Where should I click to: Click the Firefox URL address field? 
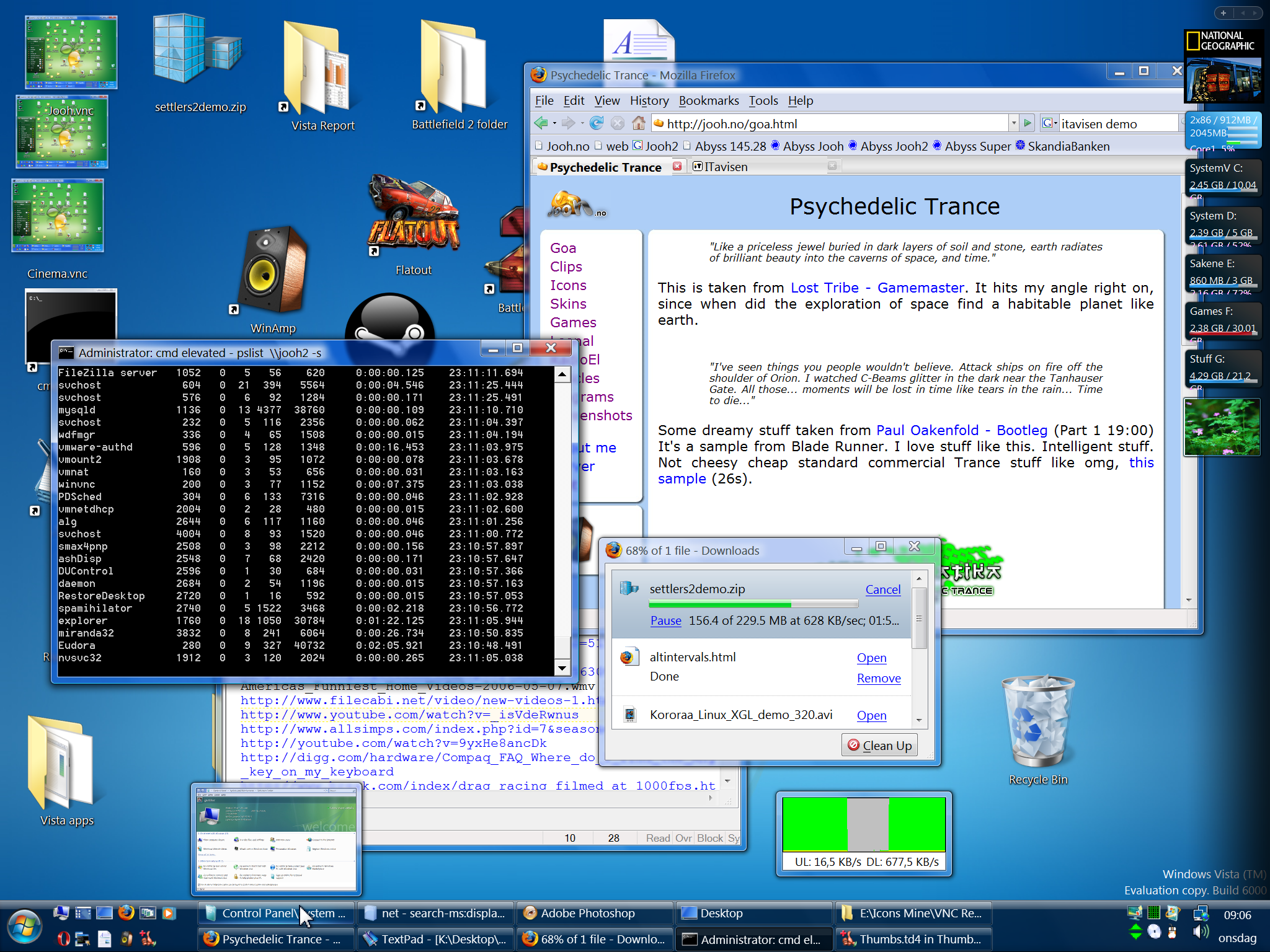(x=828, y=123)
